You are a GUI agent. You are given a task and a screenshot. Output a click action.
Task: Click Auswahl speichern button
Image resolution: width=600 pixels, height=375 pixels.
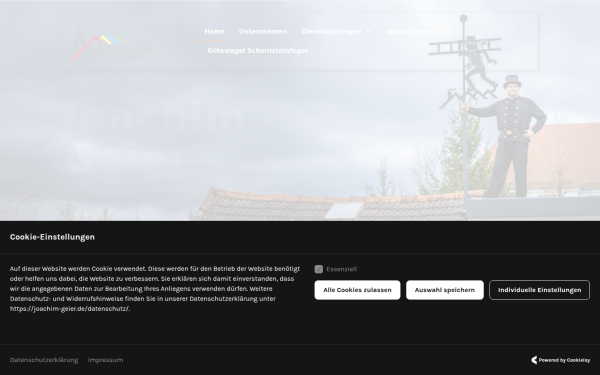point(445,290)
